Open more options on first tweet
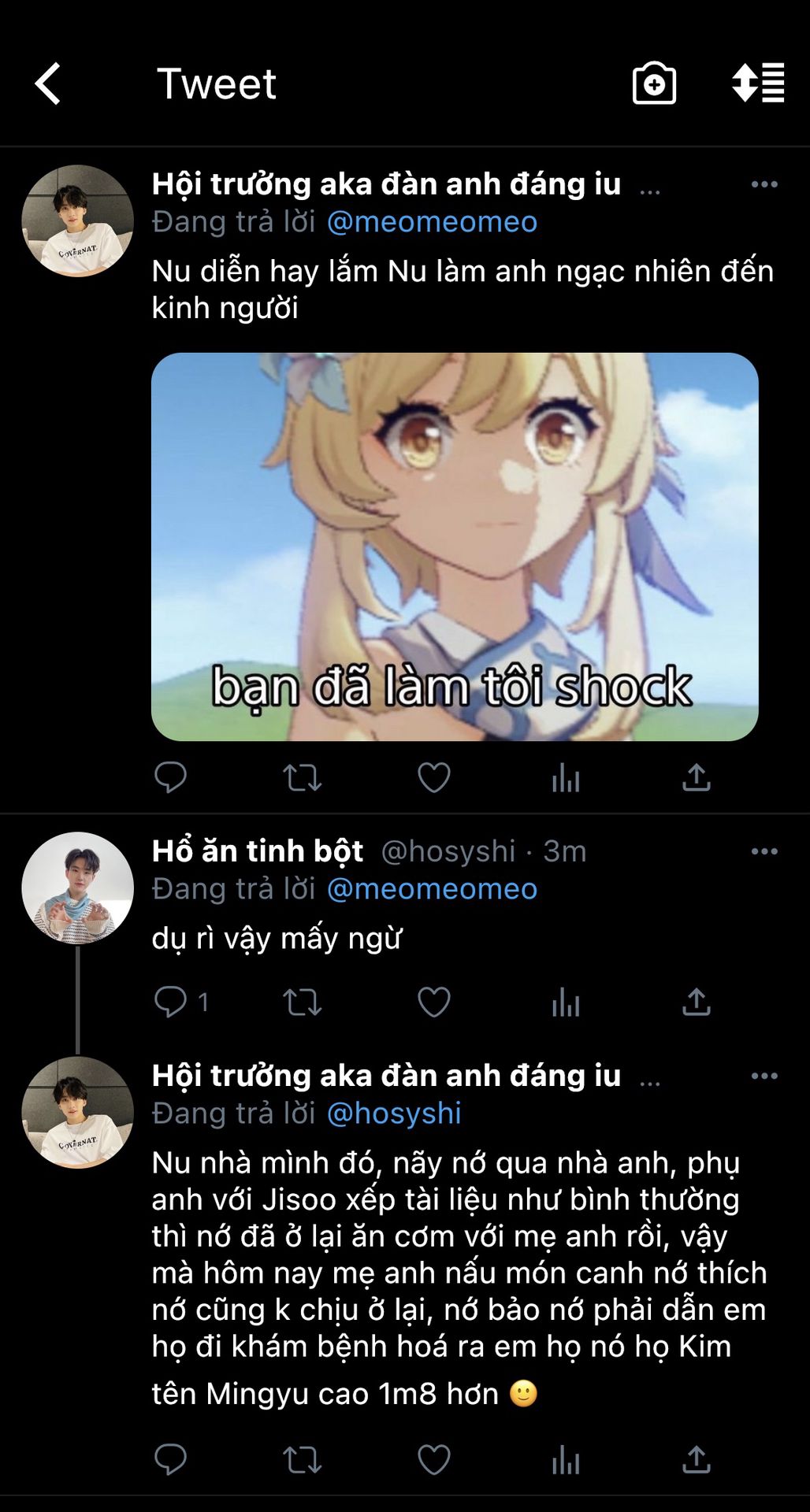810x1512 pixels. (x=764, y=184)
